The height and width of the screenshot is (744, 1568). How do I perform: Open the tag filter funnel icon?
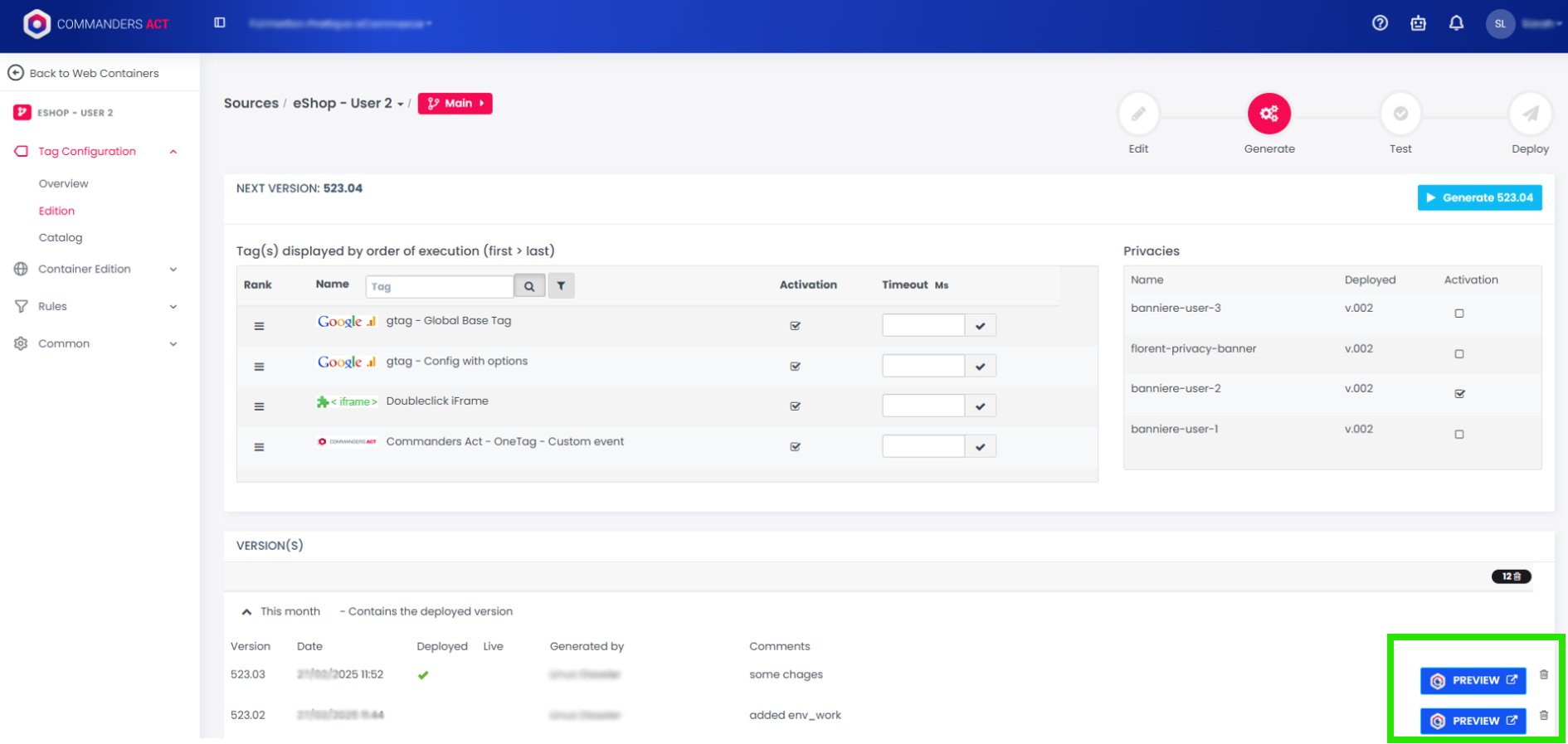562,286
